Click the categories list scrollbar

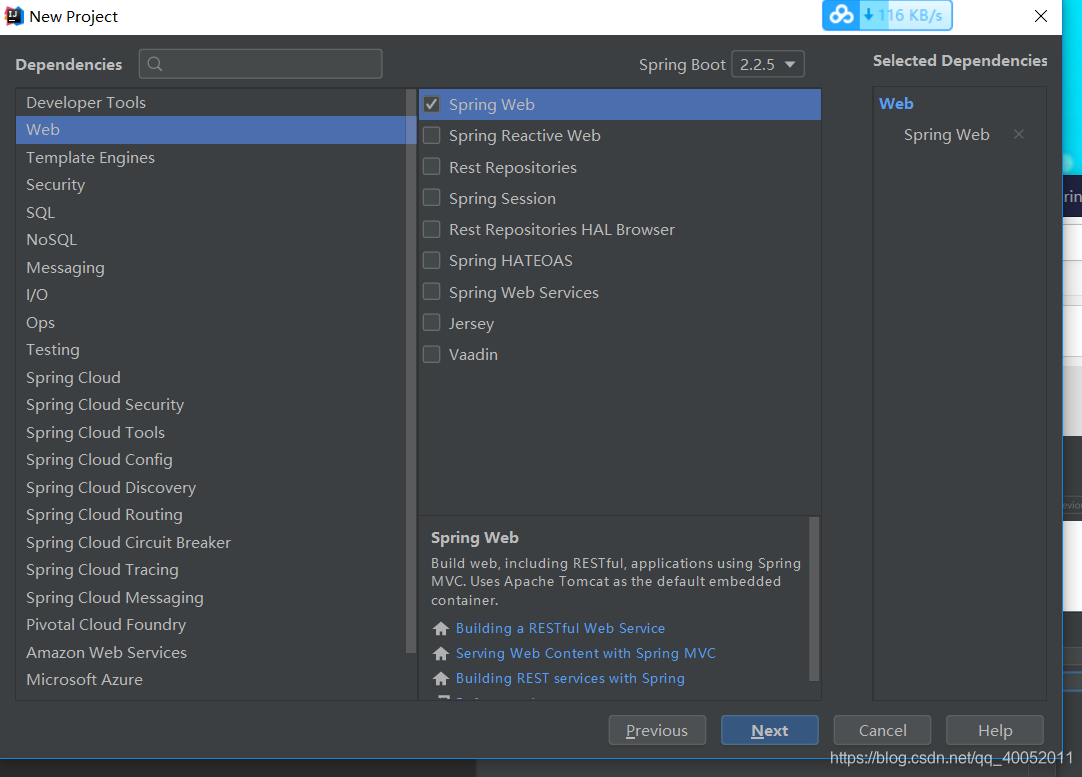411,371
